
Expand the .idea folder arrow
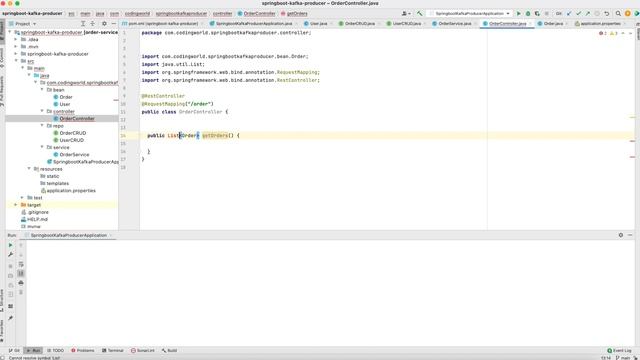16,39
